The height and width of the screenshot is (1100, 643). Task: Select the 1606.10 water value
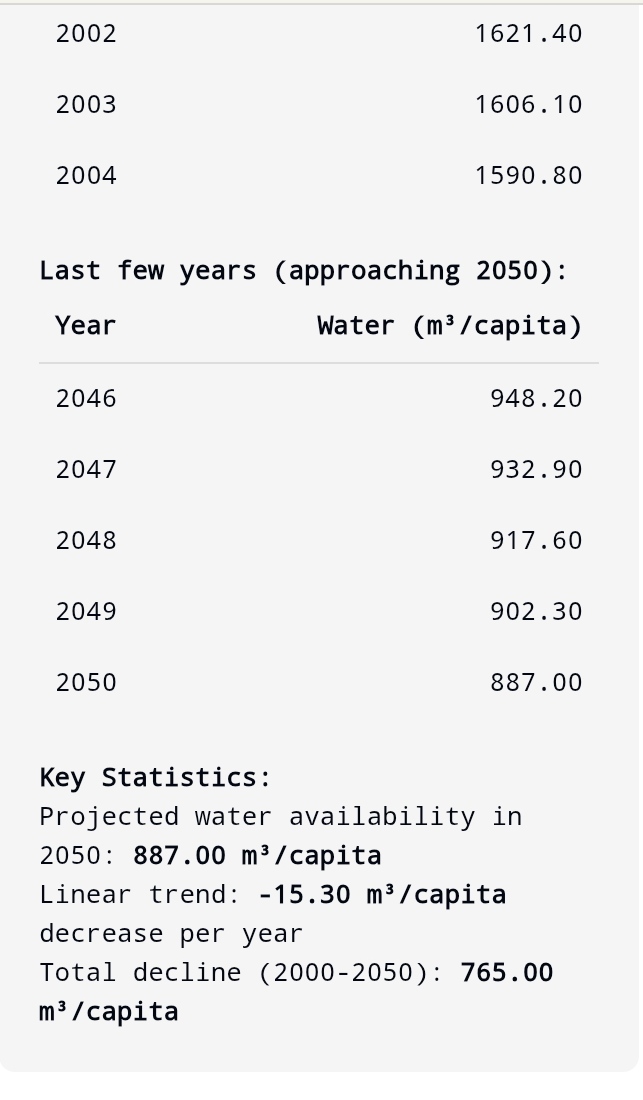click(528, 104)
